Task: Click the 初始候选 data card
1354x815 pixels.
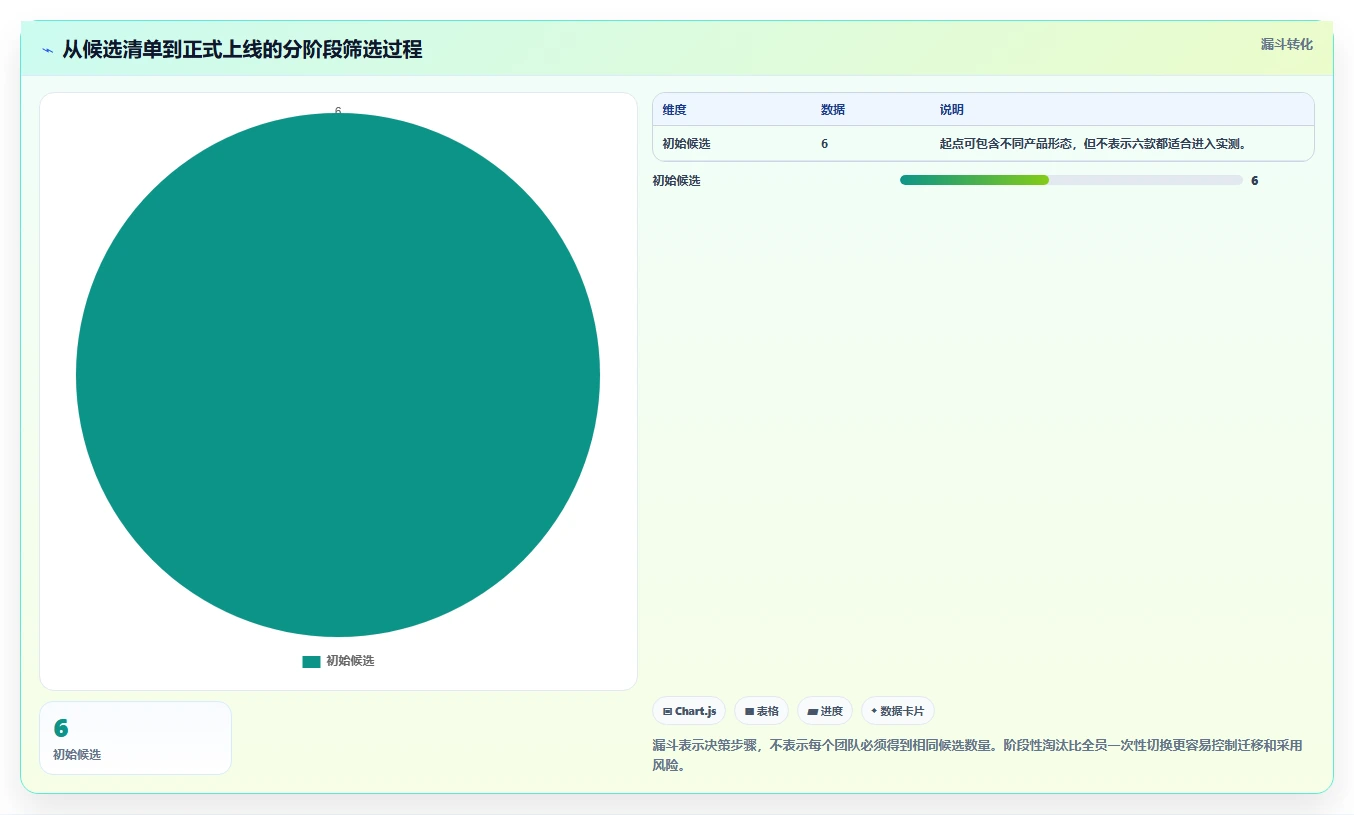Action: click(135, 738)
